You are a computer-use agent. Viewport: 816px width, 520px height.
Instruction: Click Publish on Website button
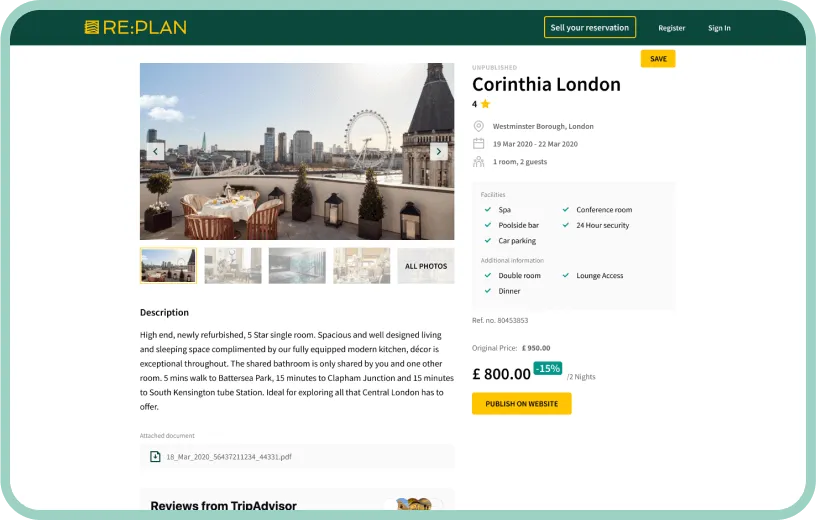521,403
